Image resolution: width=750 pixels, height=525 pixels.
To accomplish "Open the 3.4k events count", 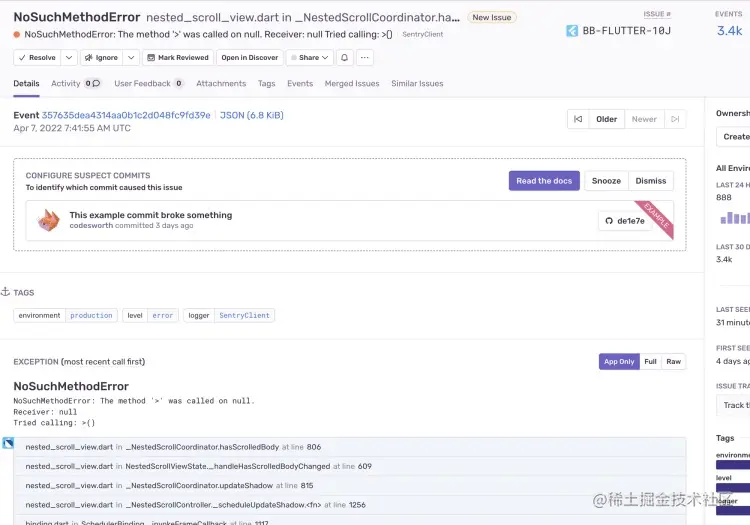I will coord(729,31).
